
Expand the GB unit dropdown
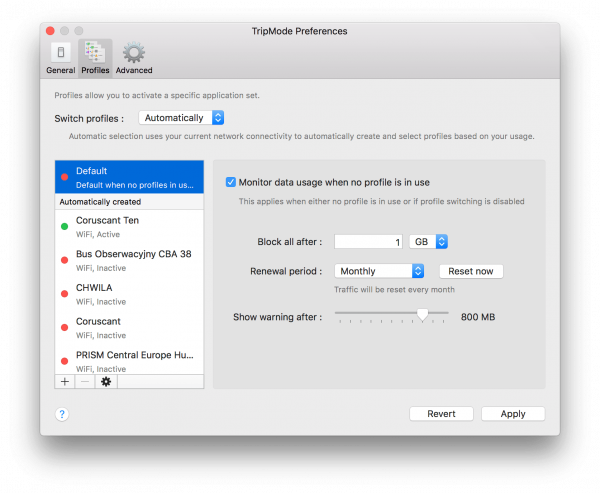pos(428,241)
